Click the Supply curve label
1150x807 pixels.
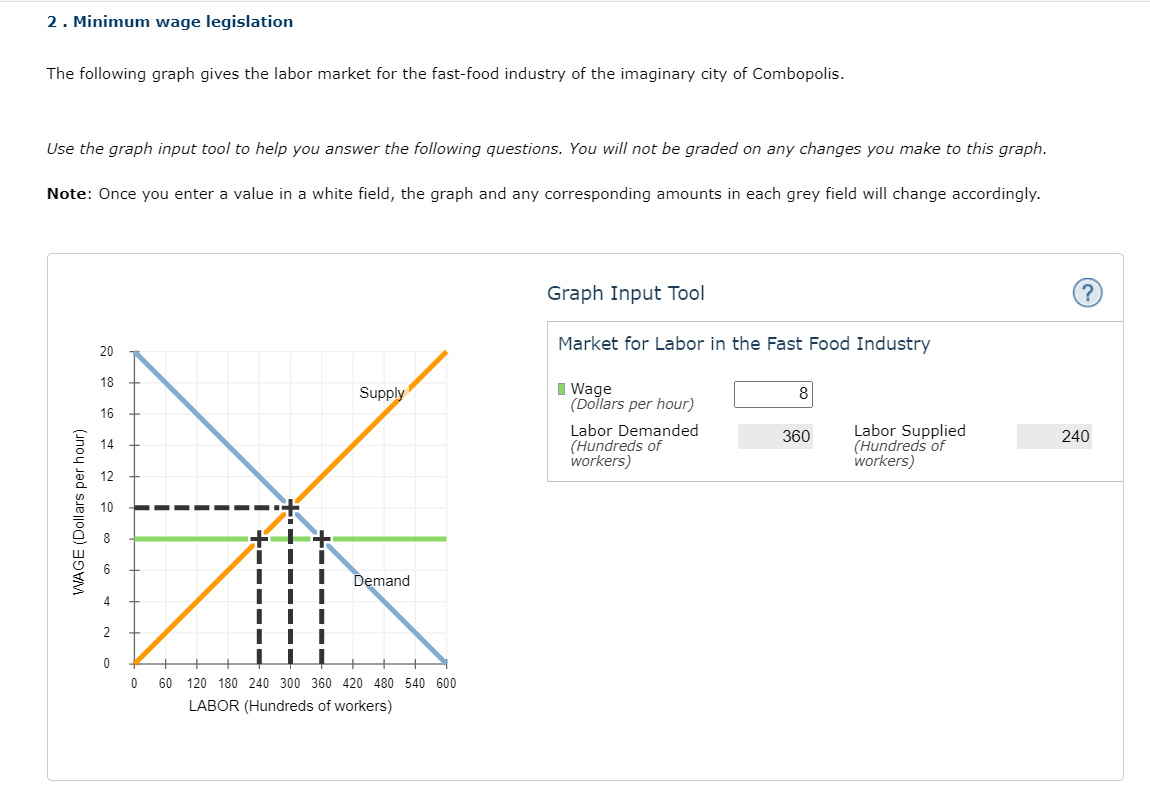pos(381,392)
